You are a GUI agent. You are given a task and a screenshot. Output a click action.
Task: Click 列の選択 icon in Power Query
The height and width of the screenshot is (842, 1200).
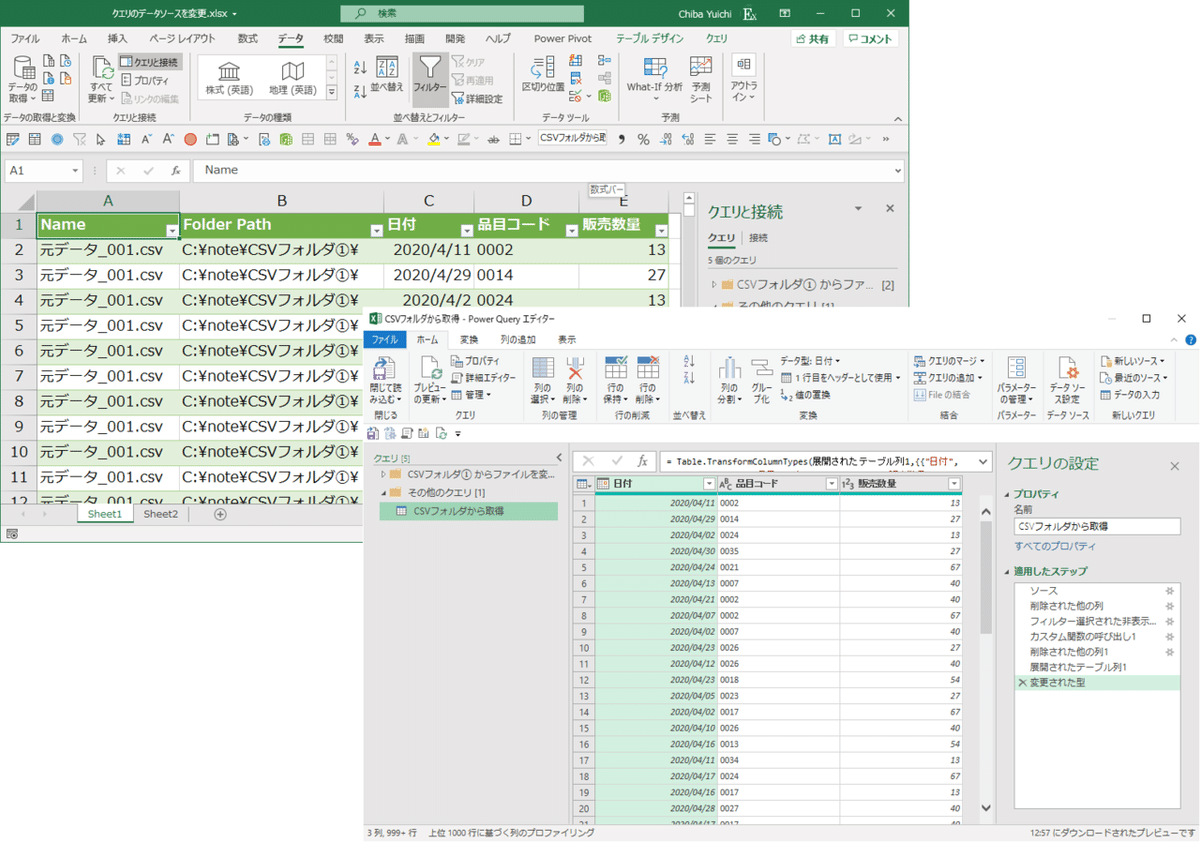pyautogui.click(x=543, y=380)
